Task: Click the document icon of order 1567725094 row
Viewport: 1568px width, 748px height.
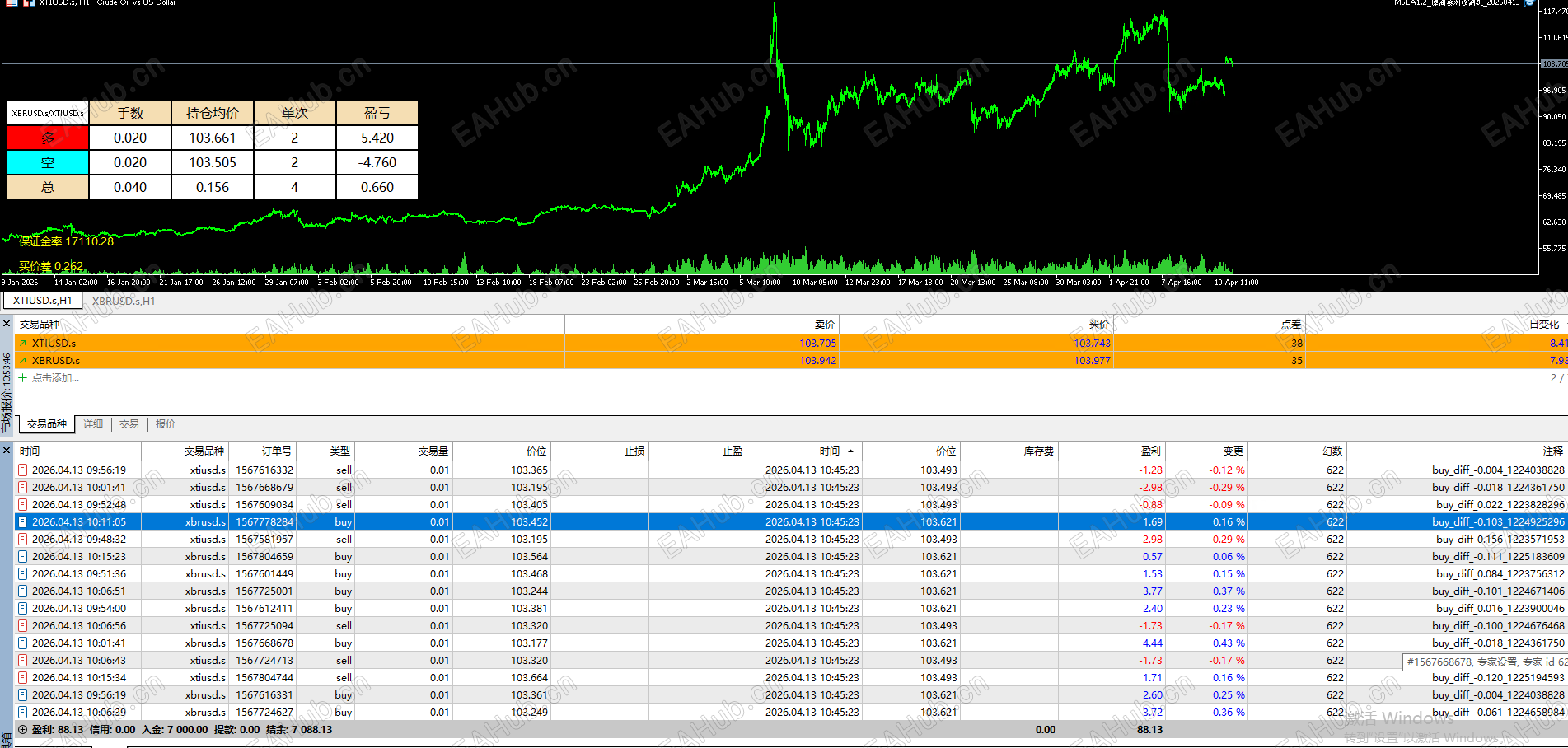Action: (23, 625)
